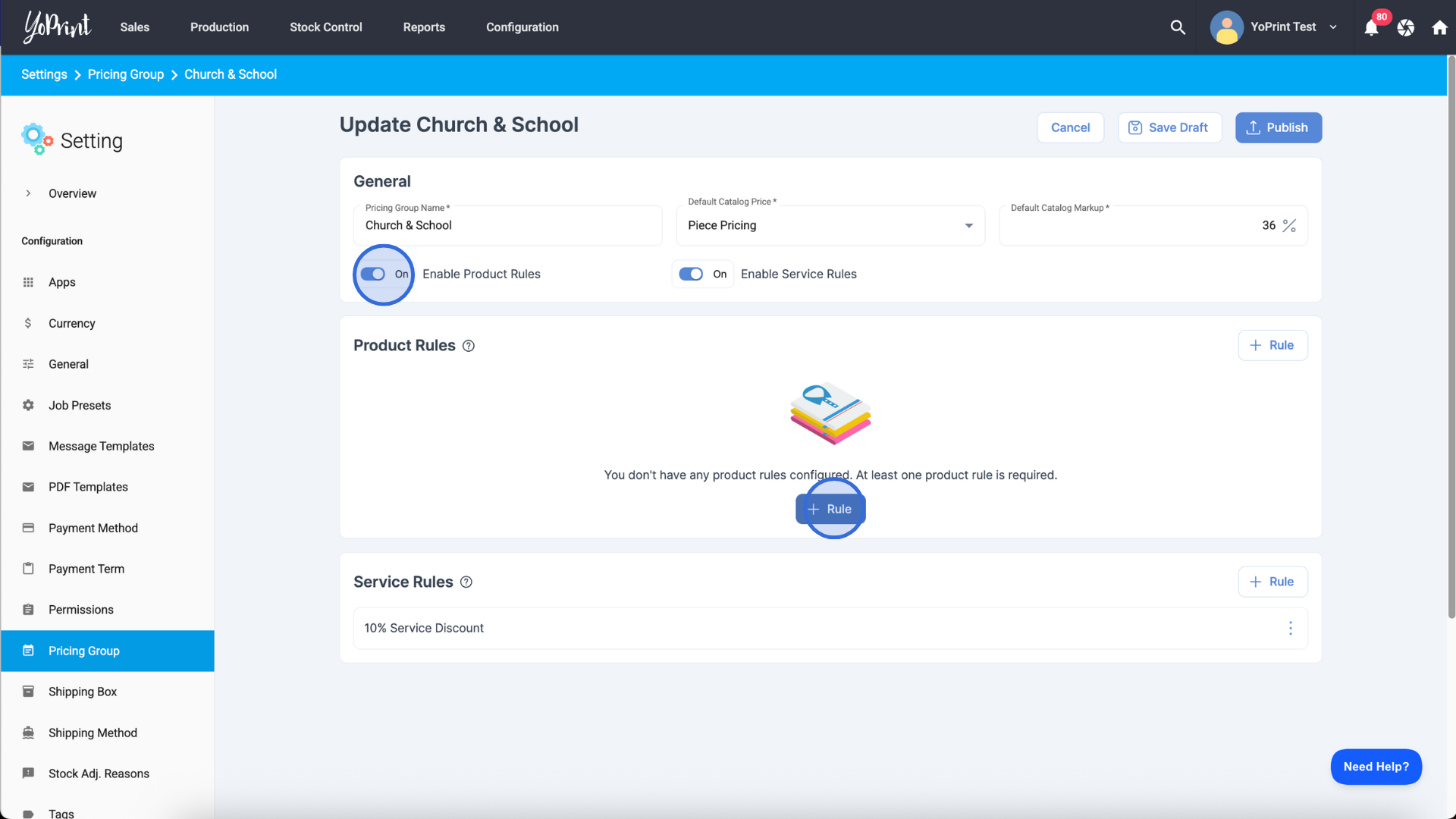Click the Message Templates envelope icon
The image size is (1456, 819).
point(28,446)
